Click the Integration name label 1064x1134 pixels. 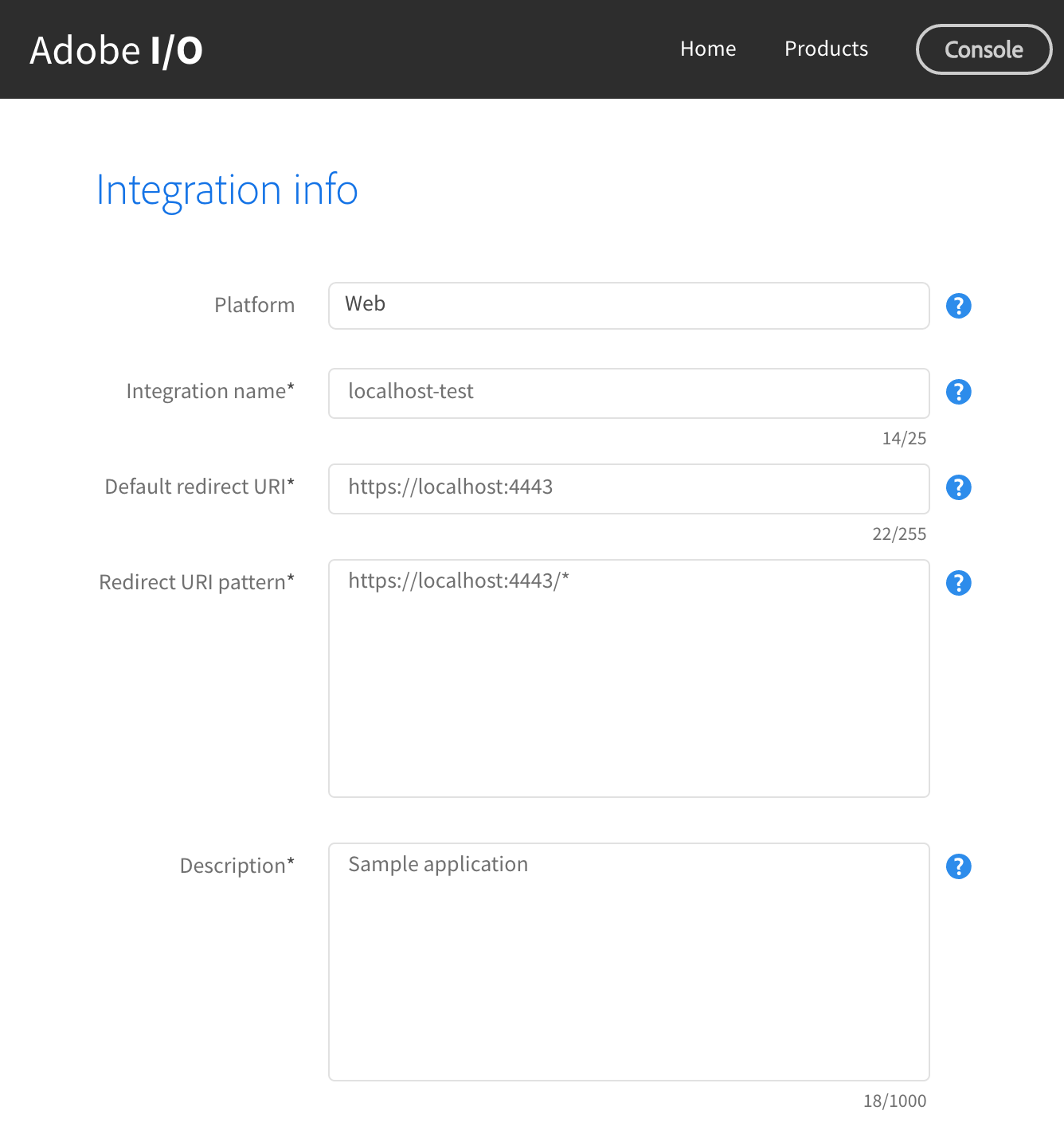[x=210, y=392]
